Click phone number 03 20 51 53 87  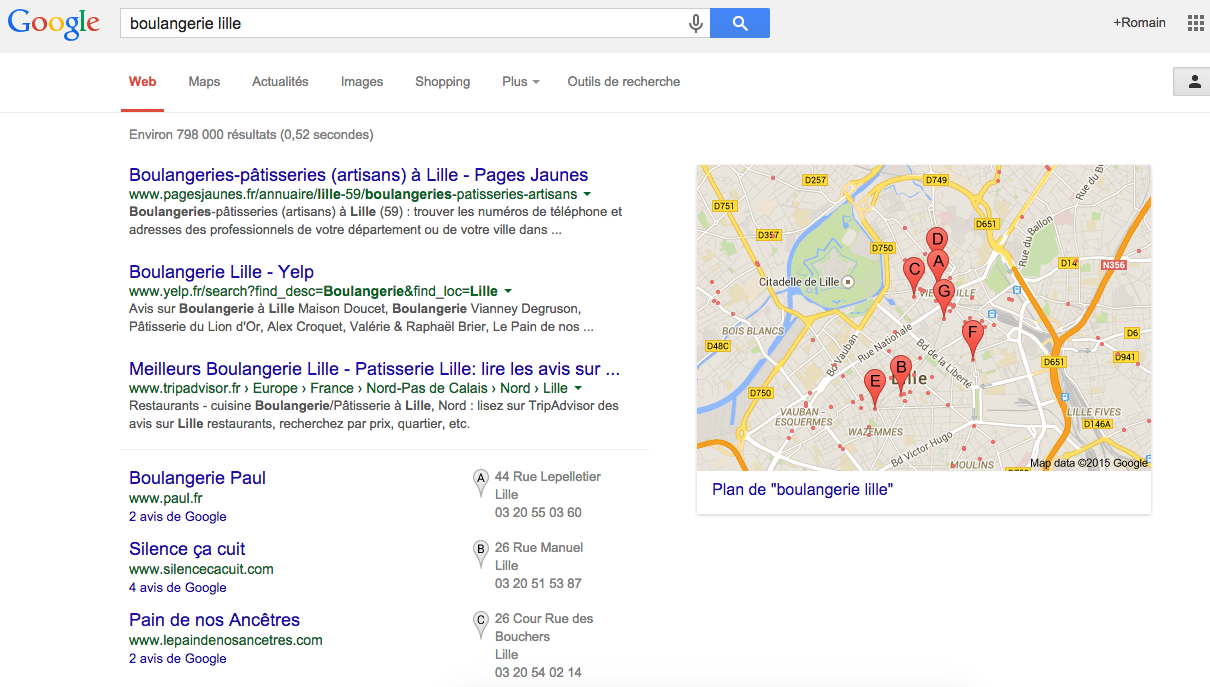[538, 584]
